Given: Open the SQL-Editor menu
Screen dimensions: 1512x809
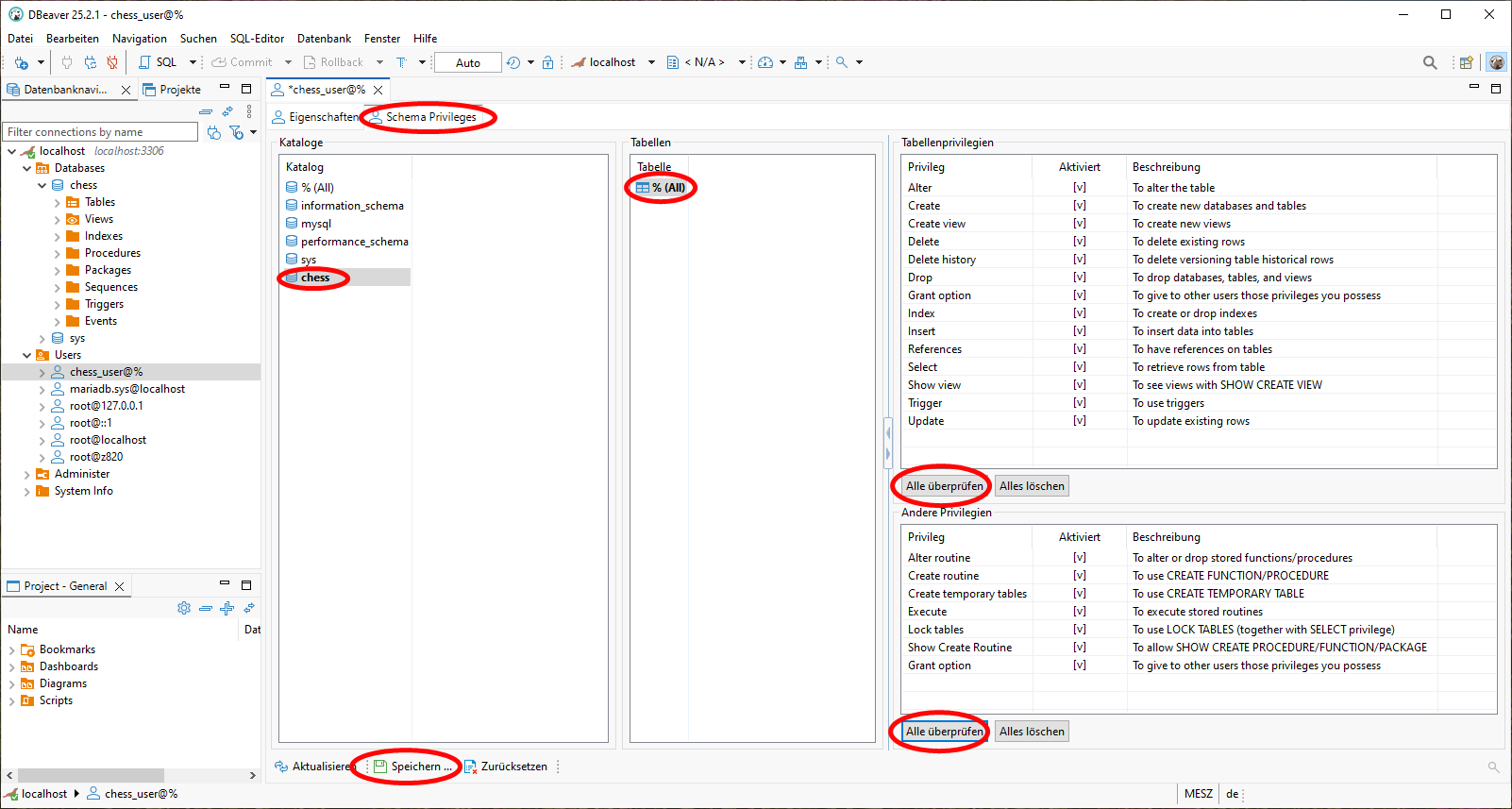Looking at the screenshot, I should coord(257,39).
